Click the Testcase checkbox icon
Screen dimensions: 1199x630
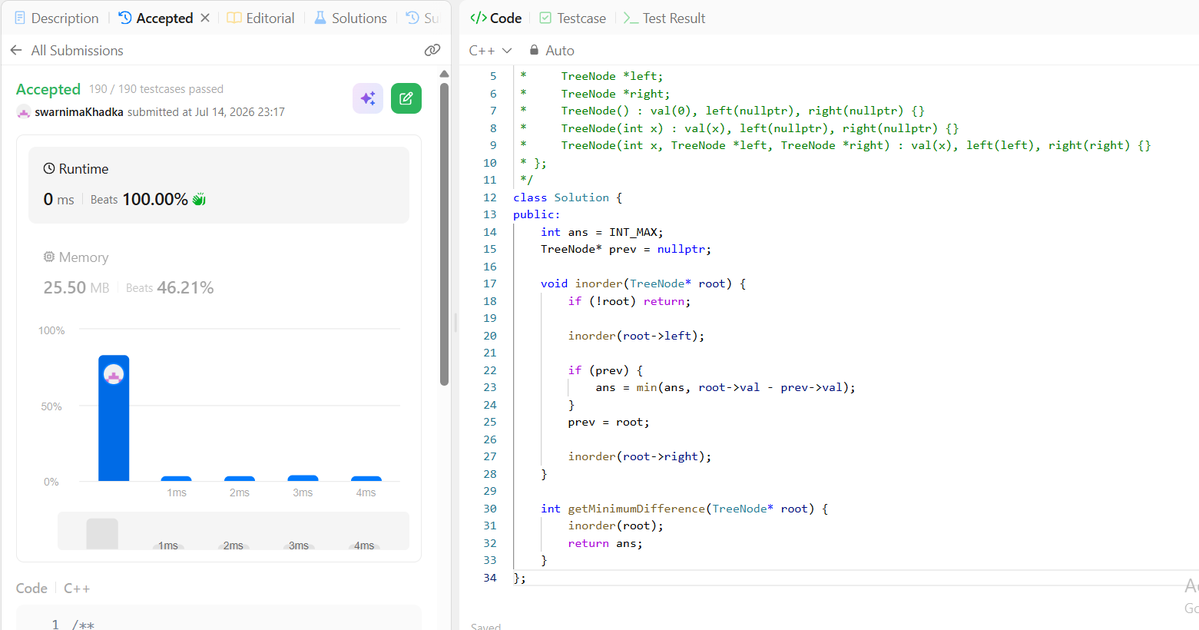[545, 18]
